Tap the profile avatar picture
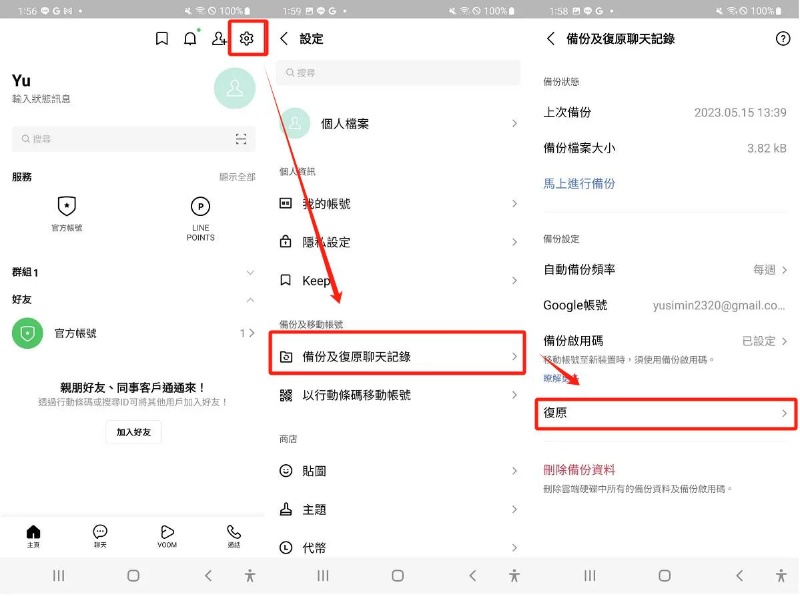Screen dimensions: 800x596 click(x=235, y=89)
